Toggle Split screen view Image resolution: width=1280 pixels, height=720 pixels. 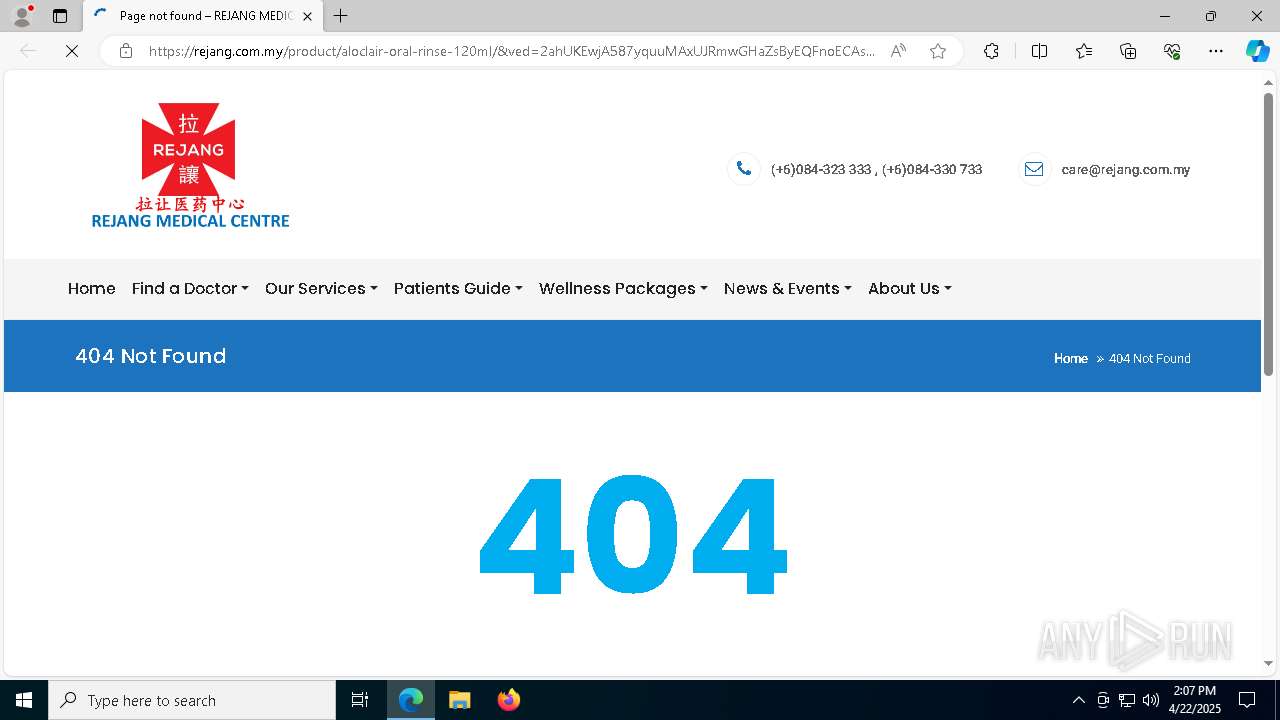pyautogui.click(x=1039, y=51)
